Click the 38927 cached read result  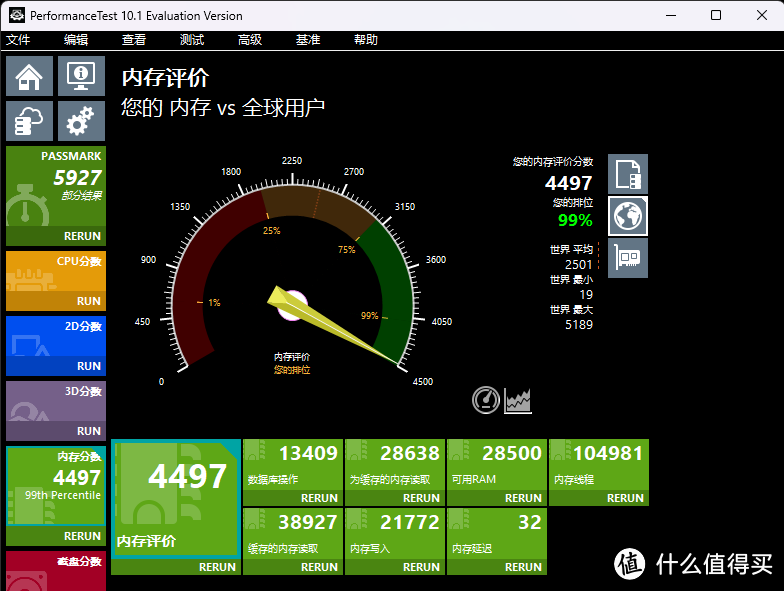coord(293,534)
